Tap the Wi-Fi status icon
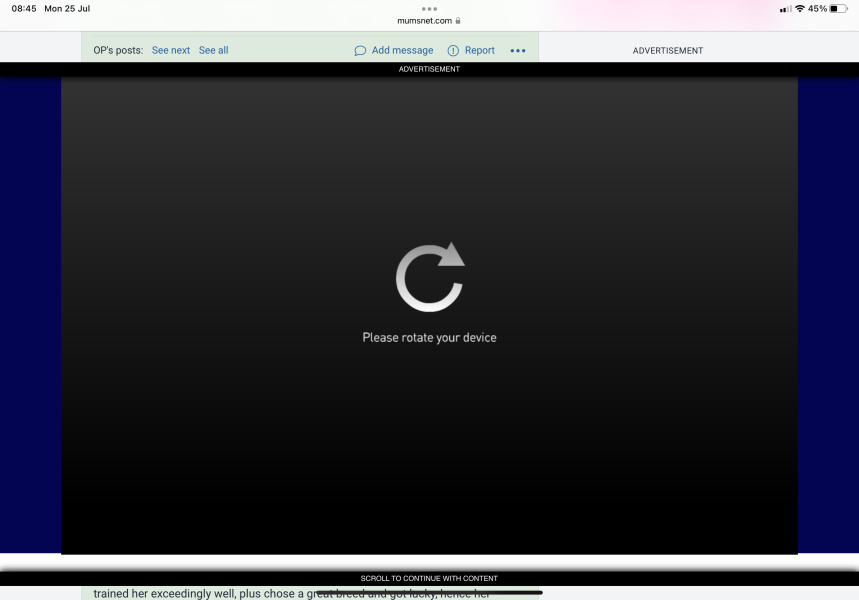The height and width of the screenshot is (600, 859). tap(800, 8)
